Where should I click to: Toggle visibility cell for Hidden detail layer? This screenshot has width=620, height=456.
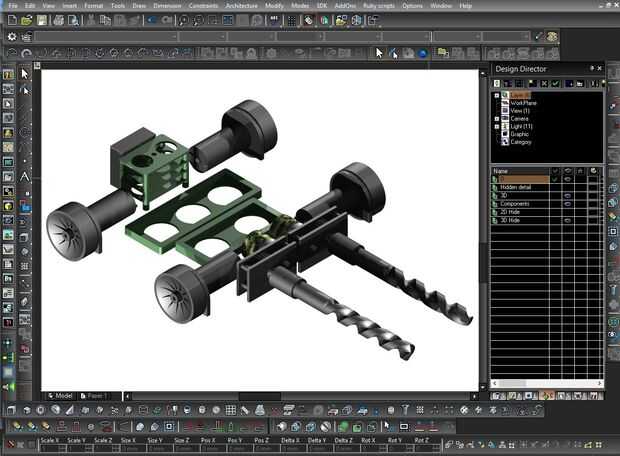pyautogui.click(x=567, y=187)
